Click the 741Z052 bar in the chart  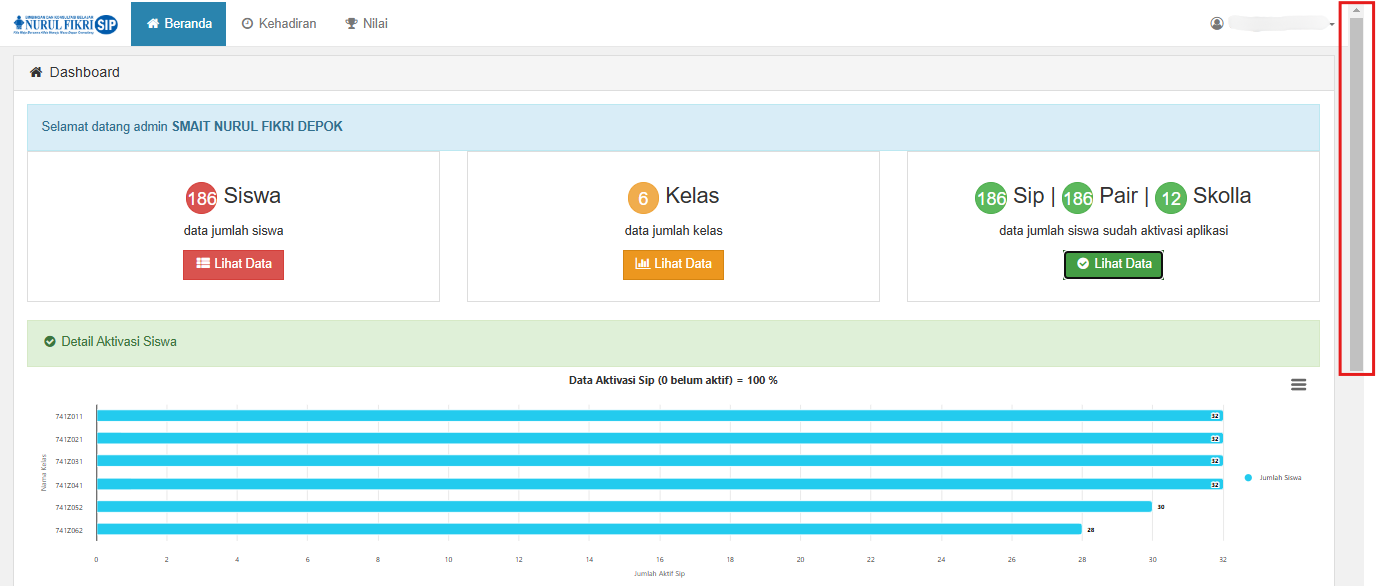click(623, 507)
